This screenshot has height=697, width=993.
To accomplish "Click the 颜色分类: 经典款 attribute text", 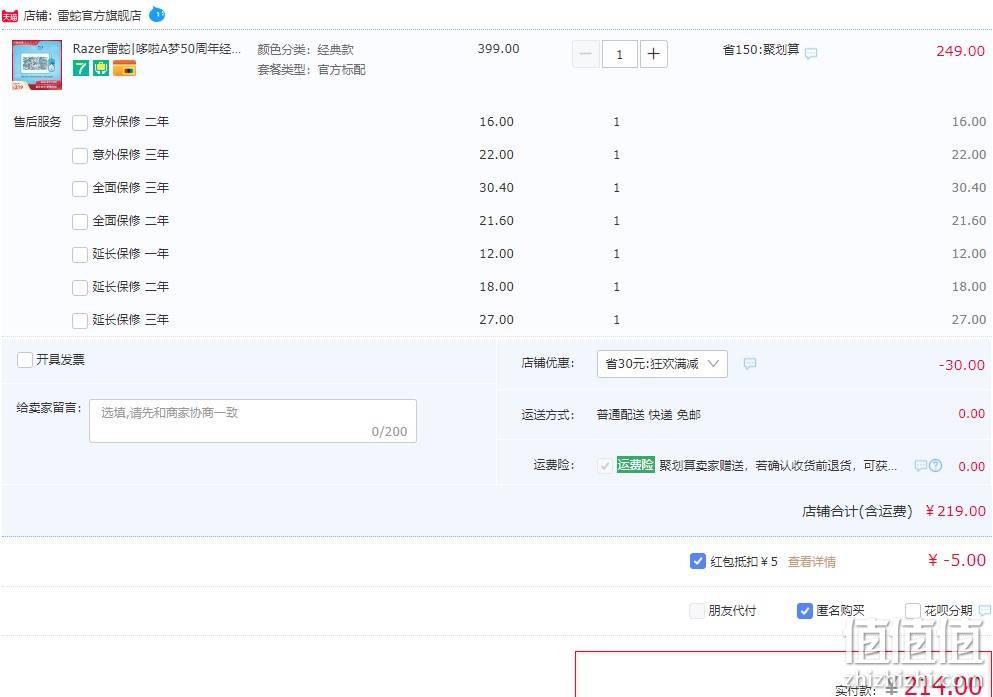I will click(305, 49).
